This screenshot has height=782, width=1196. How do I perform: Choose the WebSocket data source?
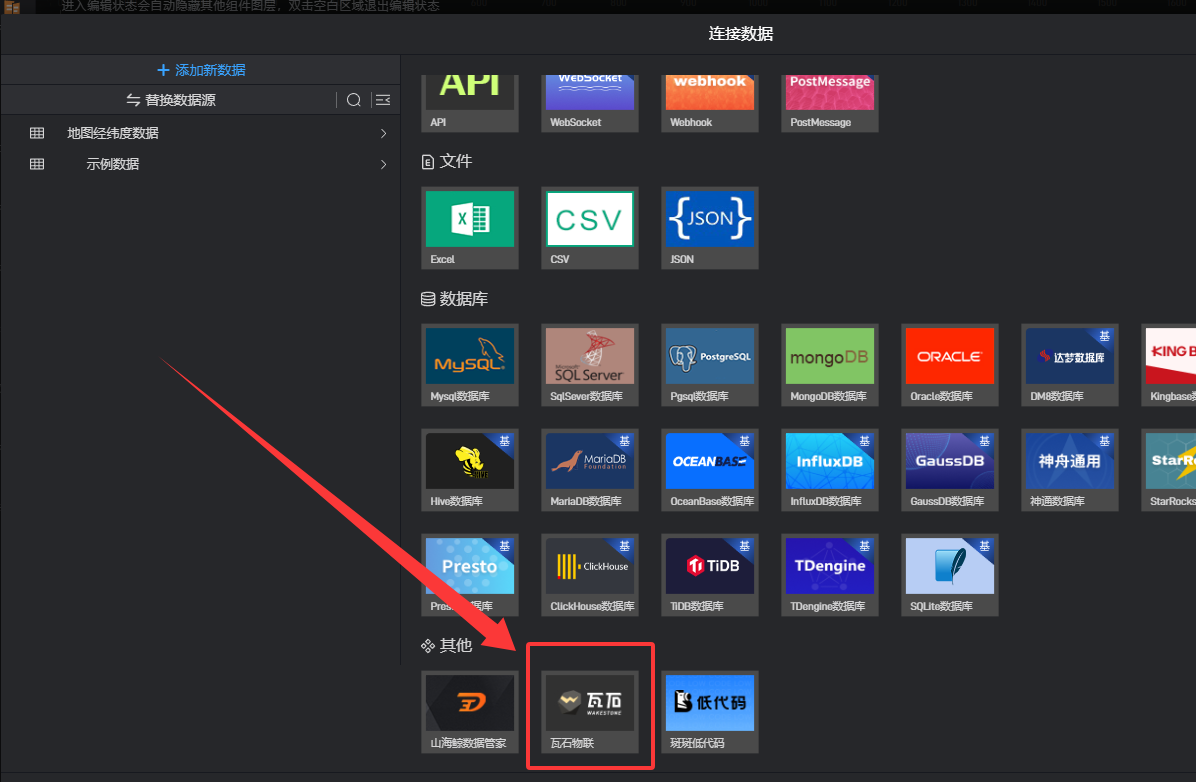[590, 103]
